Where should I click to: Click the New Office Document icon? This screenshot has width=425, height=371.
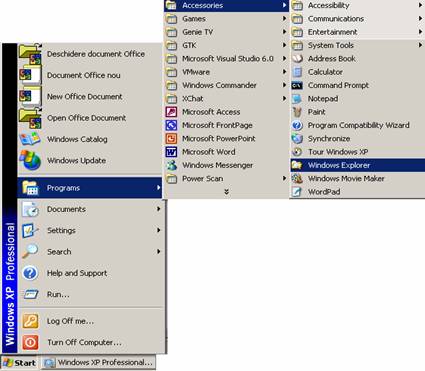coord(30,97)
